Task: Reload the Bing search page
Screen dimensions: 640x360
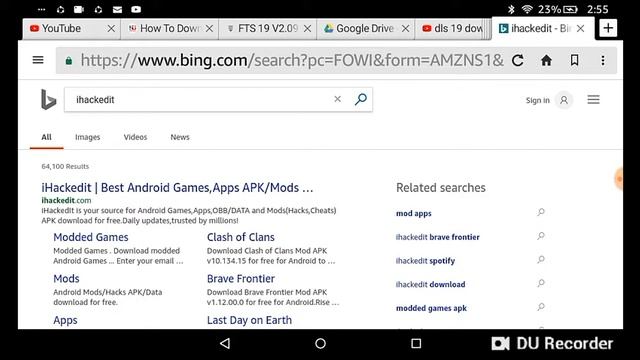Action: 518,60
